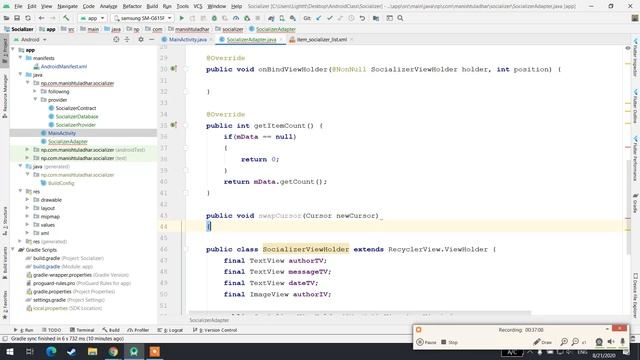The width and height of the screenshot is (640, 360).
Task: Click the Git Commit checkmark icon
Action: (x=330, y=18)
